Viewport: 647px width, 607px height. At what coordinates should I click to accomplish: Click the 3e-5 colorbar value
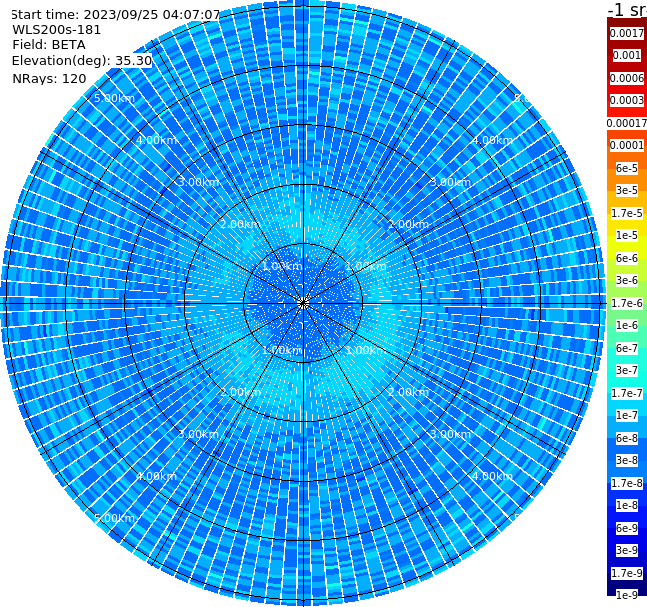[x=627, y=190]
